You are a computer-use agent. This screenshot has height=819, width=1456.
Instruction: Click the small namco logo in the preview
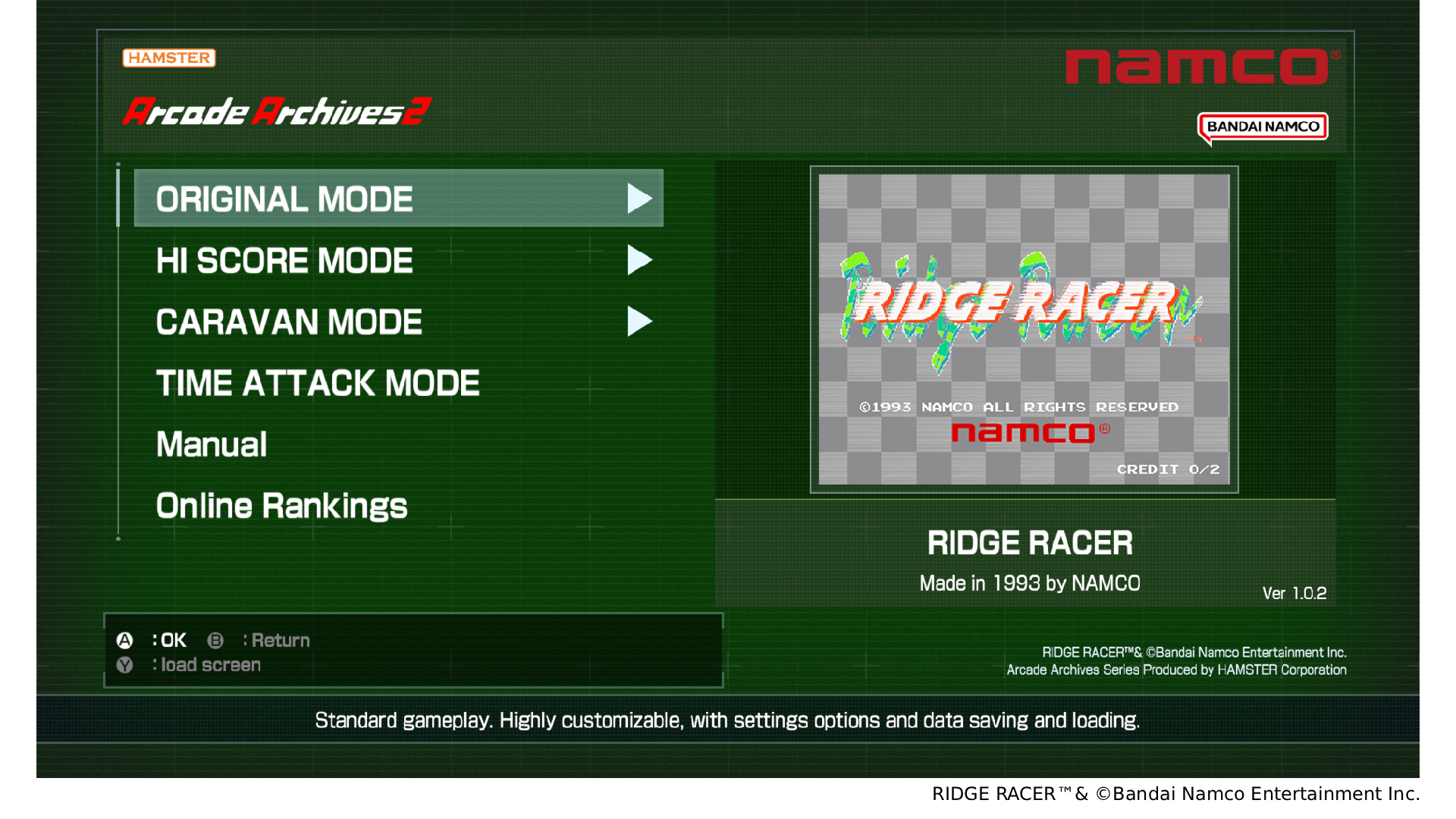coord(1031,432)
